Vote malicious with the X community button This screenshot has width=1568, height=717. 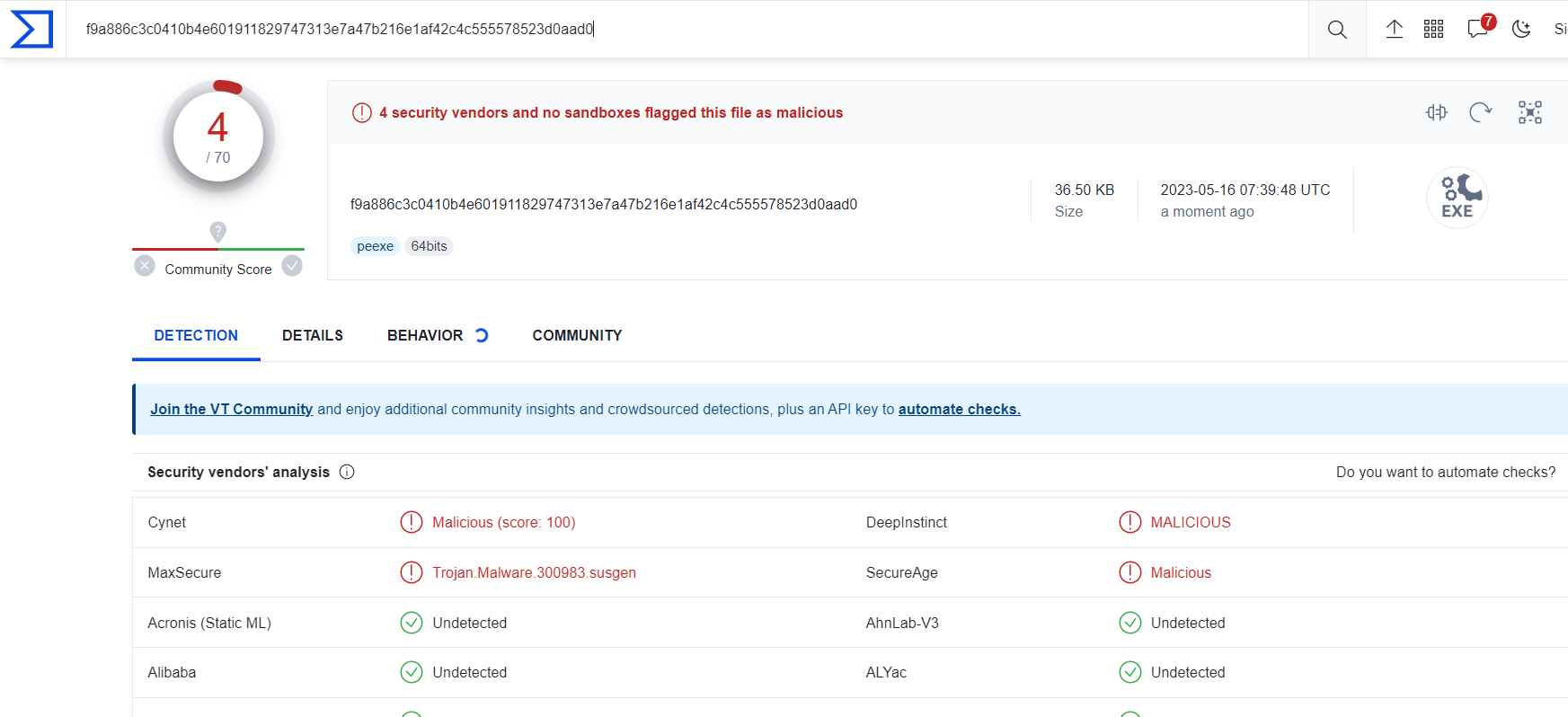click(145, 266)
